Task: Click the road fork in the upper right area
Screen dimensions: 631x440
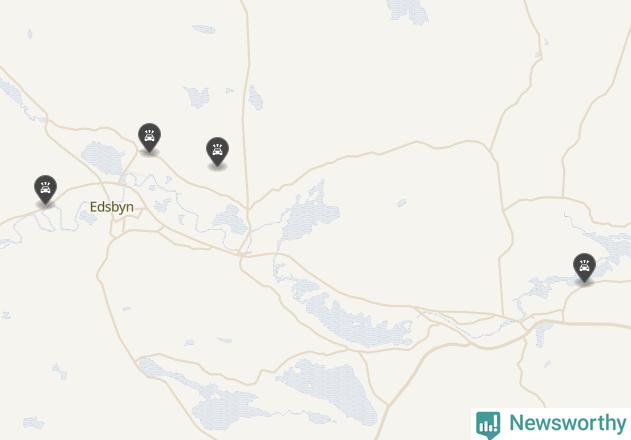Action: (x=490, y=150)
